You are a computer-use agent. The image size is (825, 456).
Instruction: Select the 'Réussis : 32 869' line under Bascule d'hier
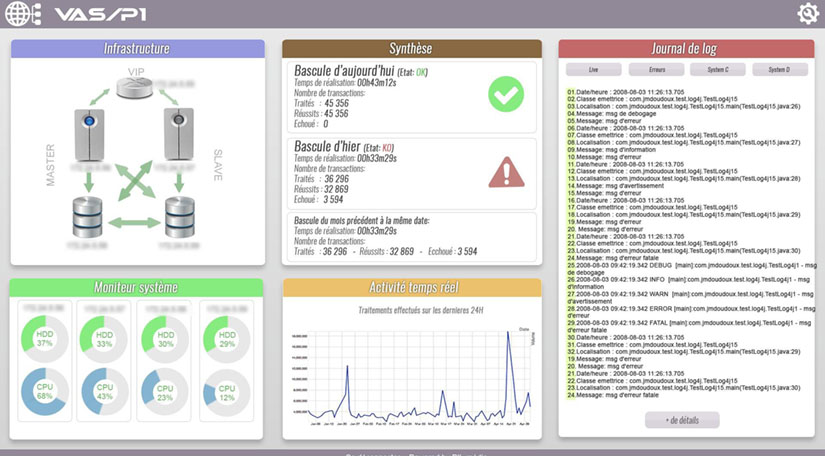point(321,189)
